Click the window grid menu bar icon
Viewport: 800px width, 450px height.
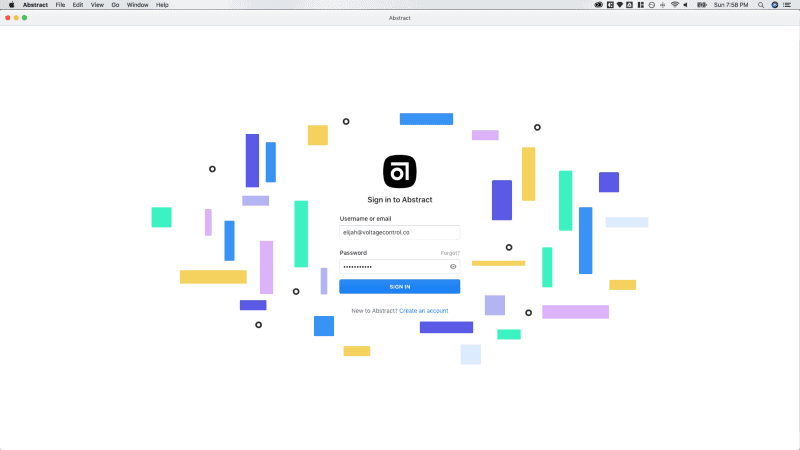coord(641,5)
